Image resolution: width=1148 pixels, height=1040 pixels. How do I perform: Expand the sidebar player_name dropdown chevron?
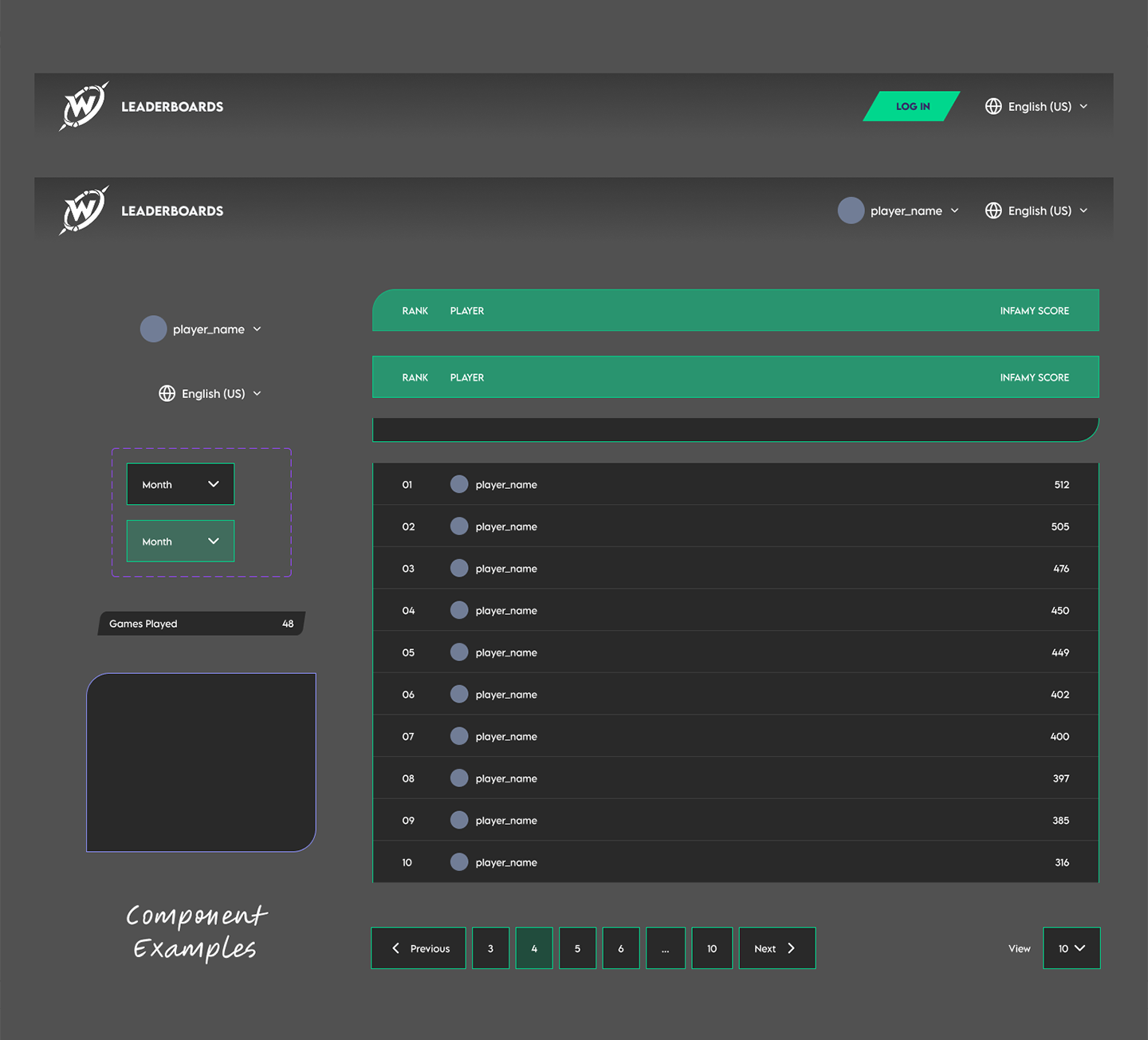point(257,329)
